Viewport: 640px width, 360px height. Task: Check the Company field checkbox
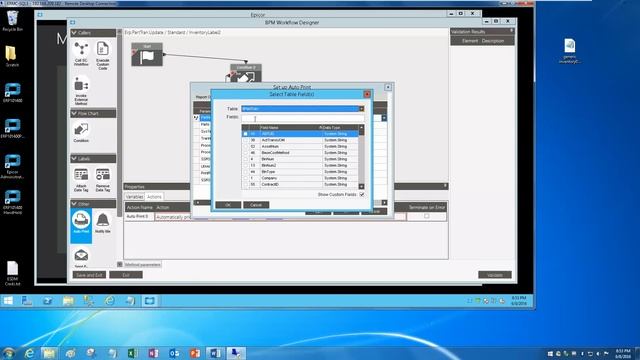245,178
